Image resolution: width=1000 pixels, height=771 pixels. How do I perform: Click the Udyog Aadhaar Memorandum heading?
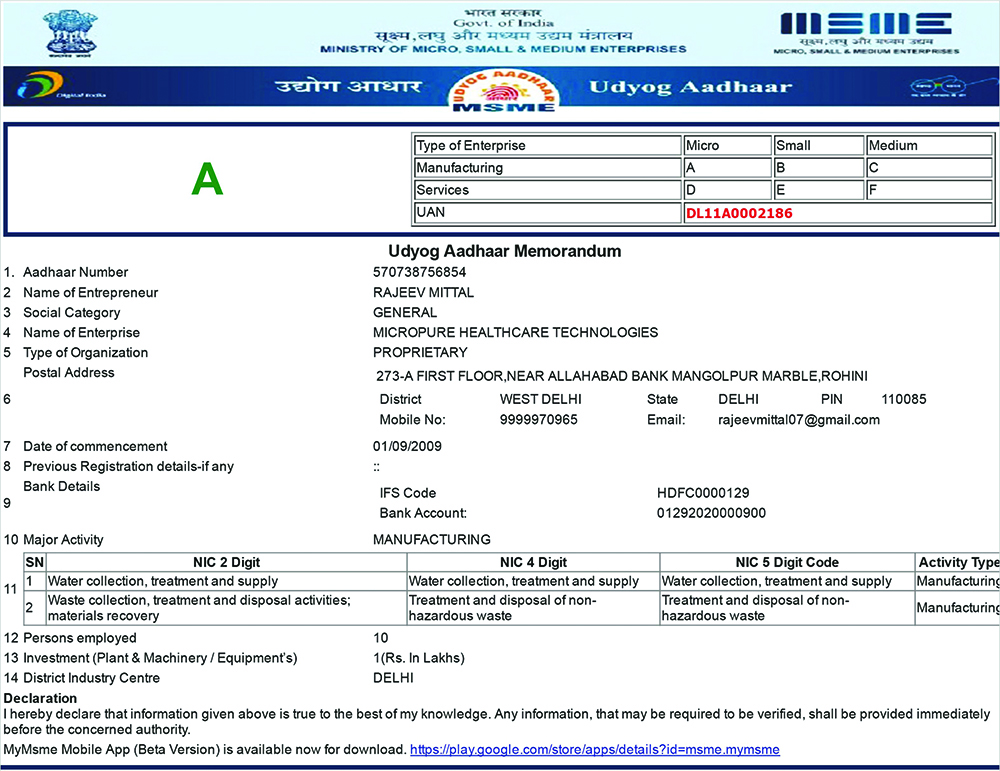click(x=504, y=251)
